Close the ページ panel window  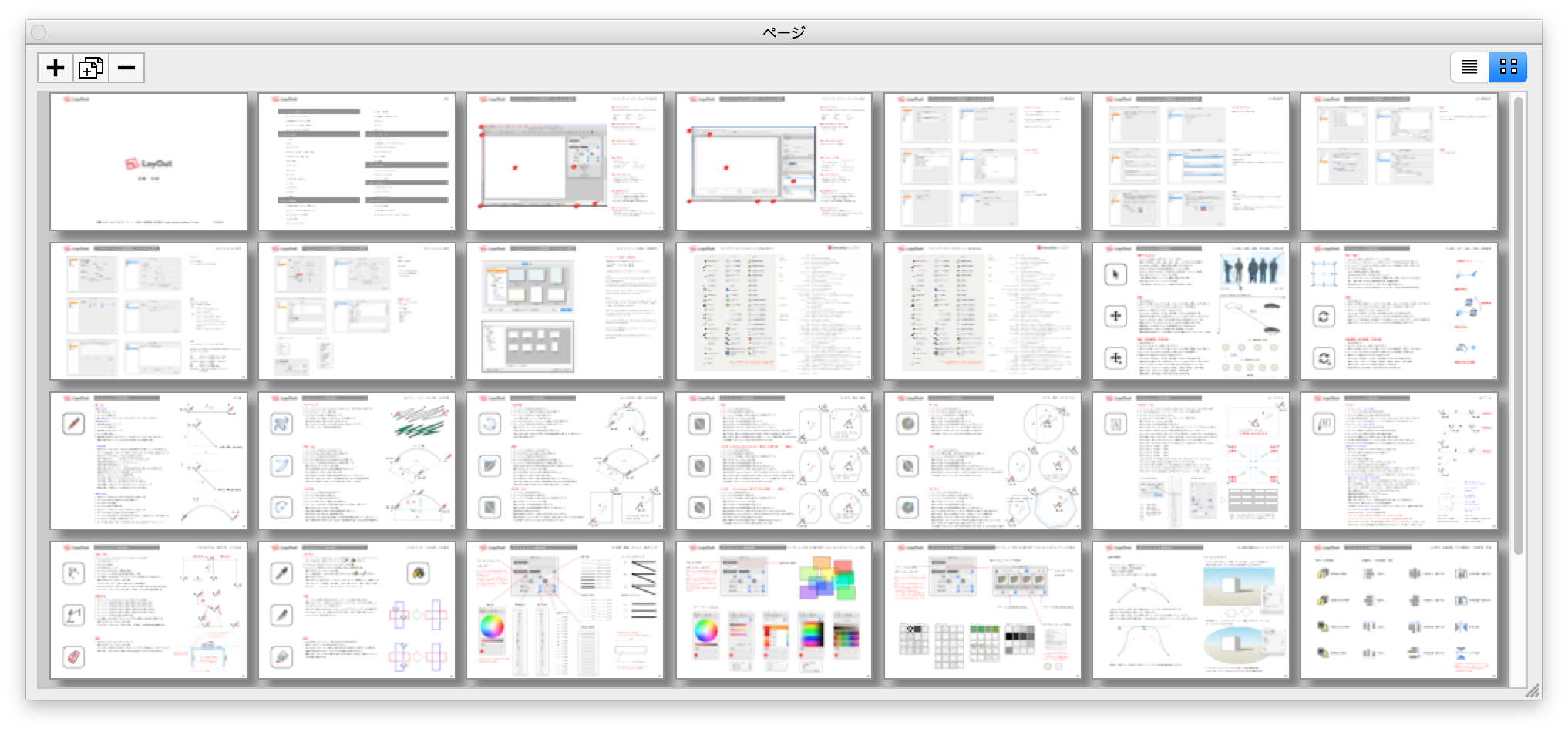click(39, 32)
